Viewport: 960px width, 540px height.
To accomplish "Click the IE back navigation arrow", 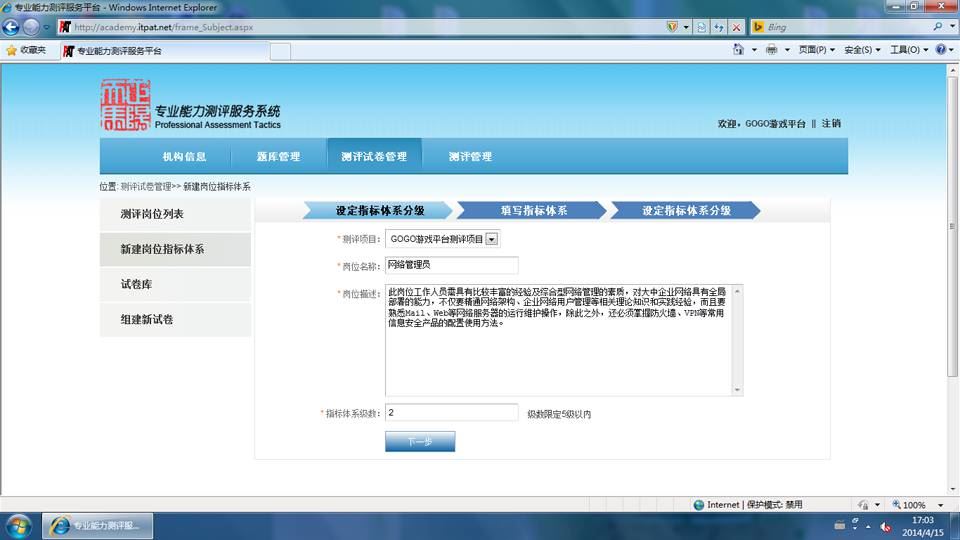I will pyautogui.click(x=11, y=27).
